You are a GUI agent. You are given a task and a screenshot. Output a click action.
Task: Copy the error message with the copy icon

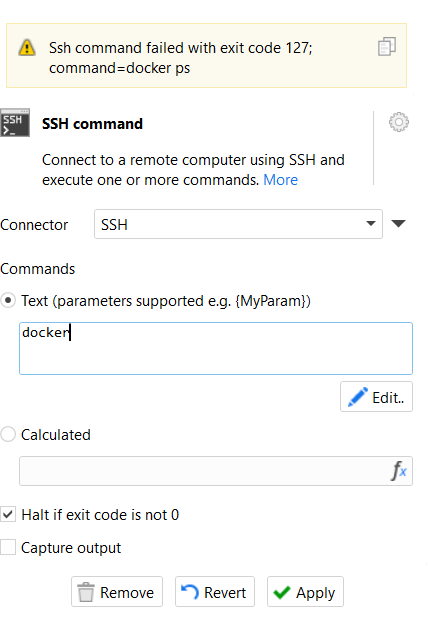(387, 47)
